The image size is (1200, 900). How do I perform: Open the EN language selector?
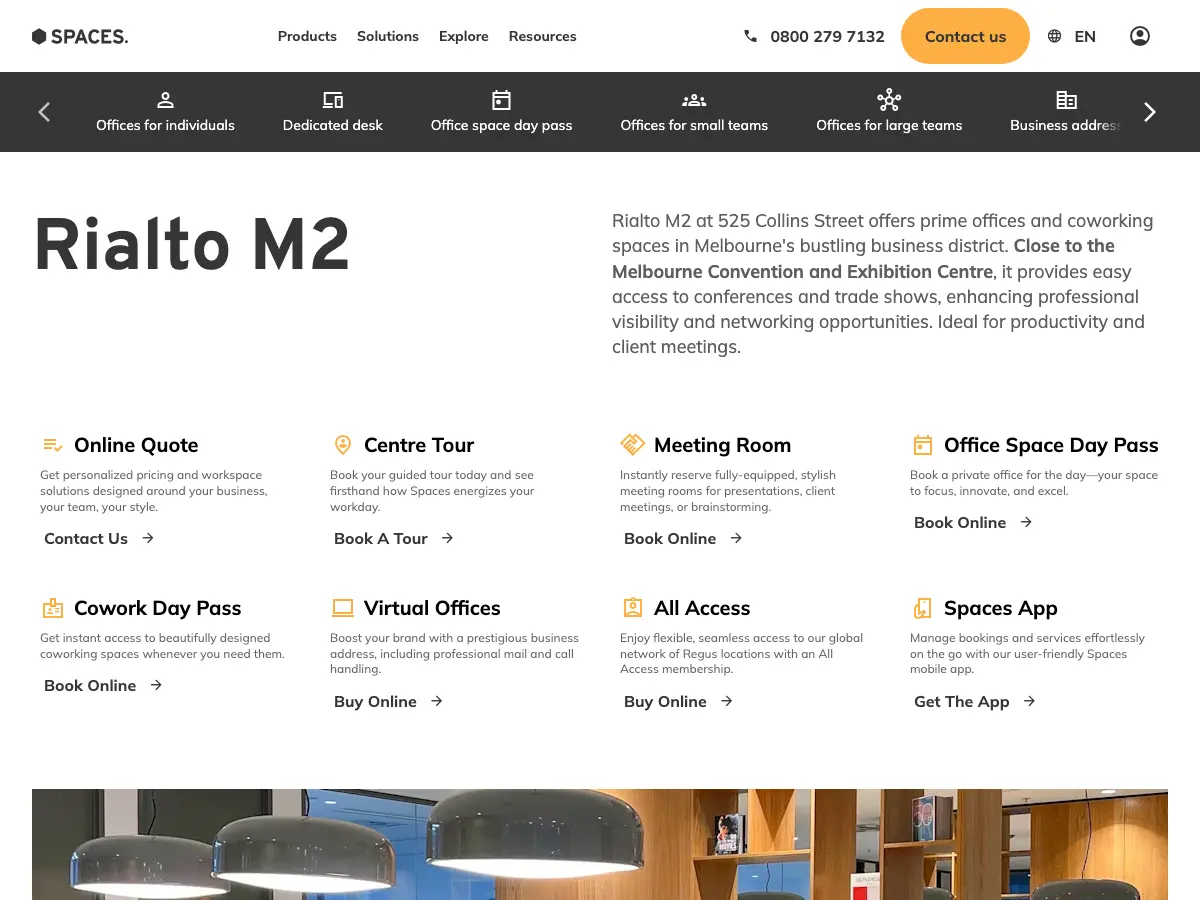click(1085, 37)
